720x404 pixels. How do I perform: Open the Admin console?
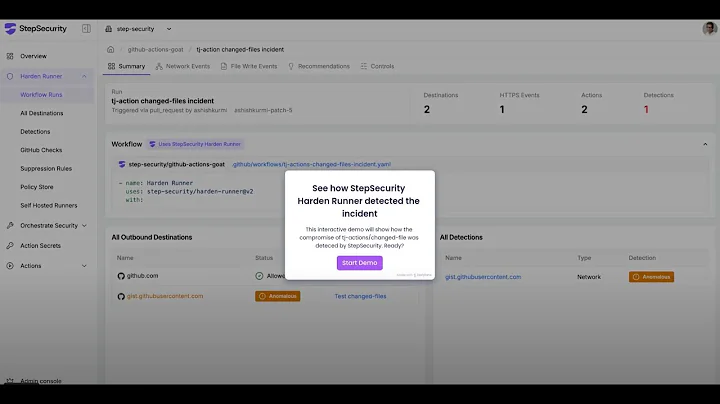[40, 381]
